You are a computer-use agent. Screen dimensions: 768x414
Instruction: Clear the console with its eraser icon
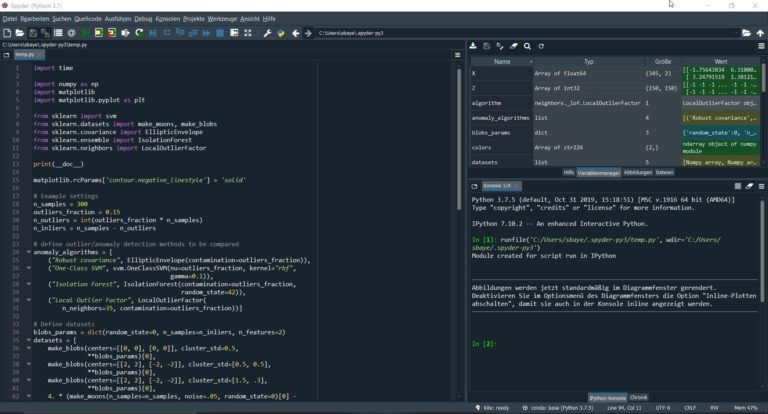click(x=749, y=186)
